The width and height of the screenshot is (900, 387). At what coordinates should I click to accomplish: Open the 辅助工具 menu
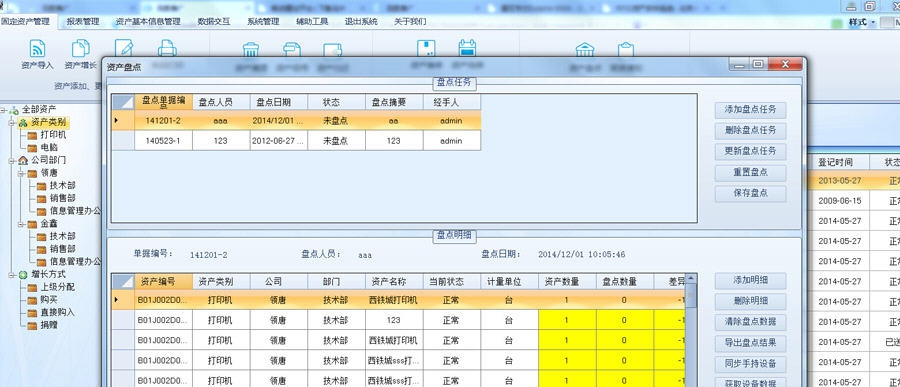(x=312, y=22)
